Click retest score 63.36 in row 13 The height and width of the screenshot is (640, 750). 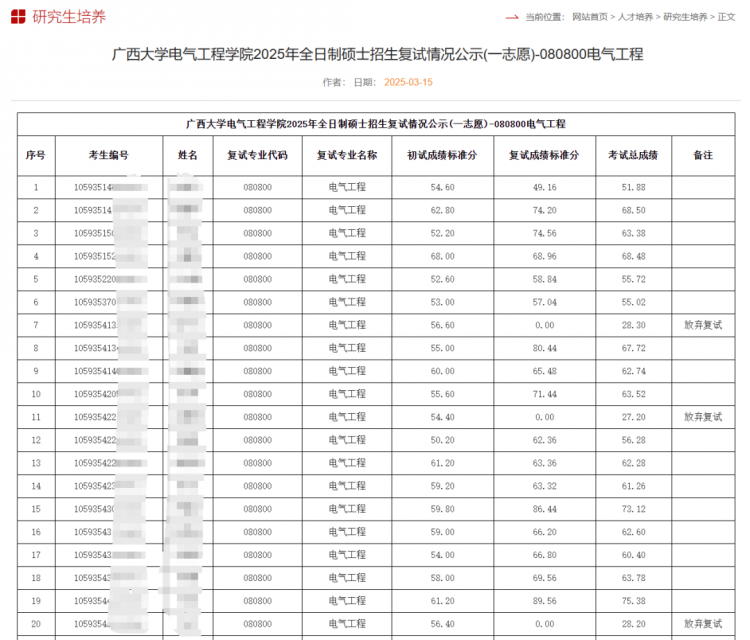(544, 463)
